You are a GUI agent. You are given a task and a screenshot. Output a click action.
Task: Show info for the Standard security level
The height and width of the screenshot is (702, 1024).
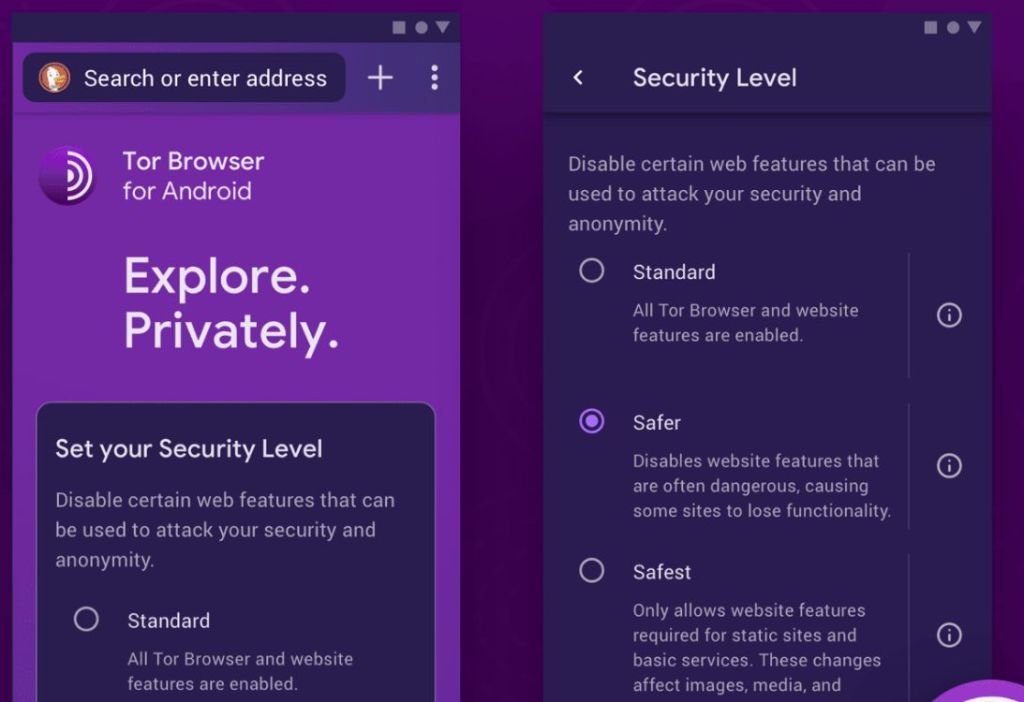click(949, 315)
